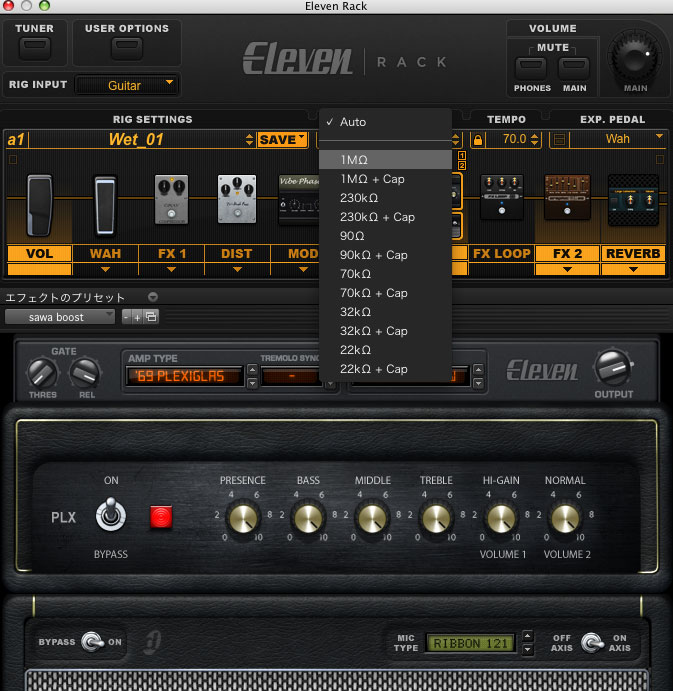The image size is (673, 691).
Task: Click the FX Loop pedal icon
Action: pyautogui.click(x=502, y=197)
